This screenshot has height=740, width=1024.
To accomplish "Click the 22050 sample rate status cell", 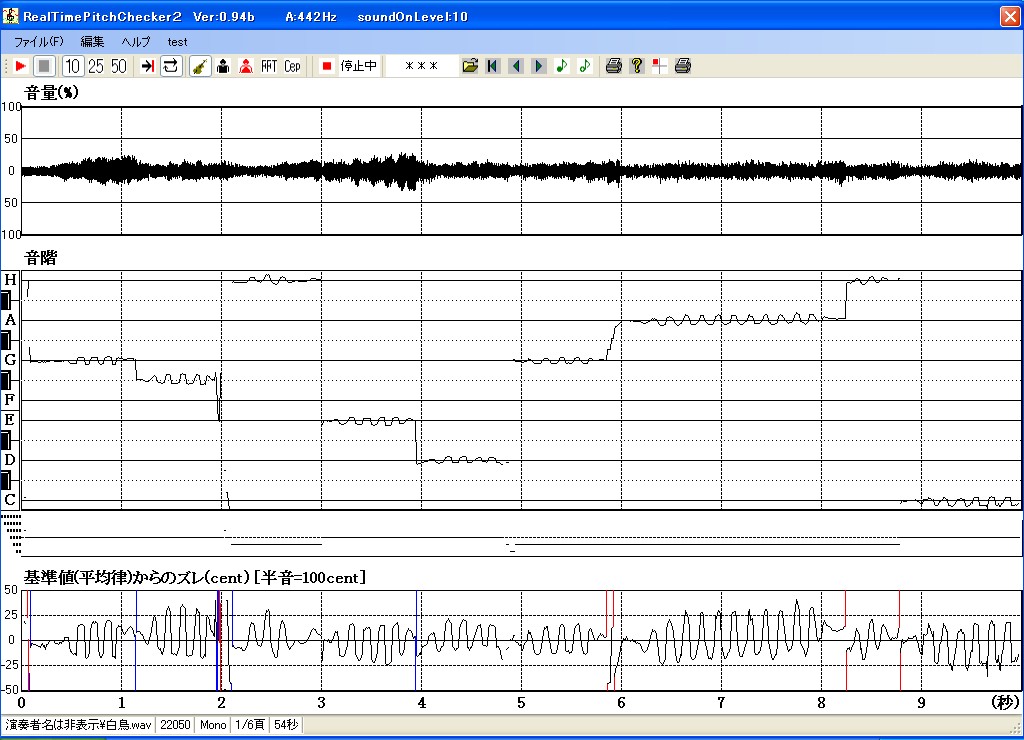I will 175,725.
